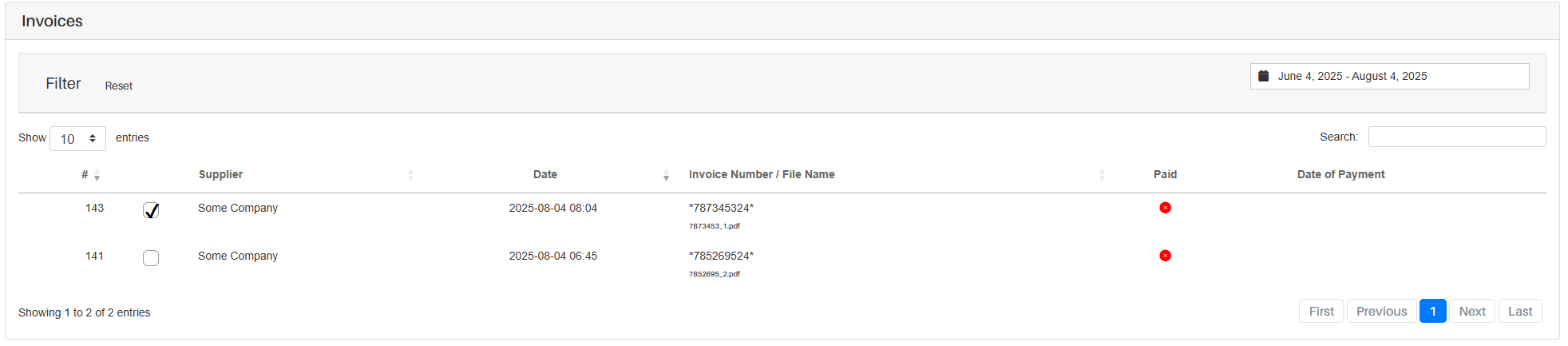Sort table by Date sort arrows
Viewport: 1568px width, 346px height.
click(x=666, y=175)
